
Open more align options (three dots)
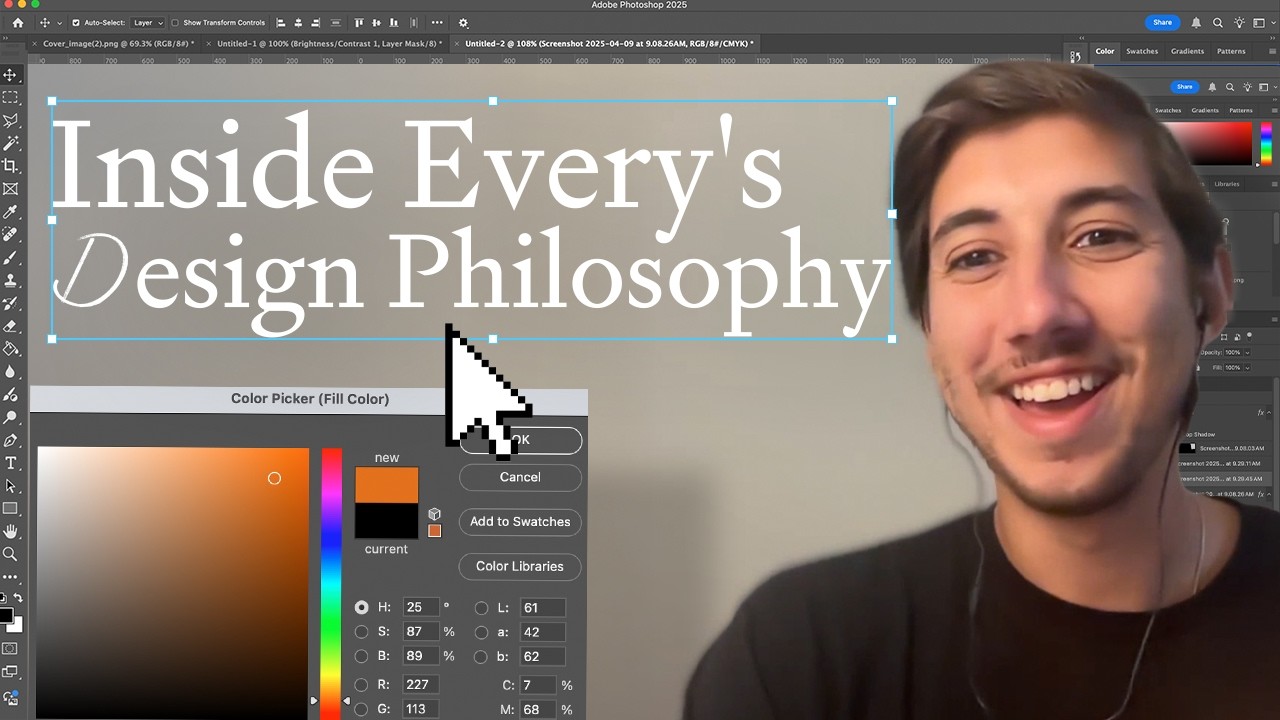pyautogui.click(x=437, y=22)
